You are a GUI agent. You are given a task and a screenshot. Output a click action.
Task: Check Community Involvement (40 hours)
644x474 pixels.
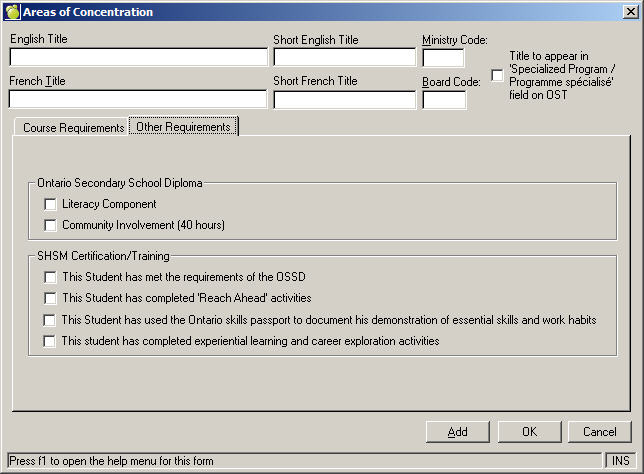pyautogui.click(x=51, y=225)
